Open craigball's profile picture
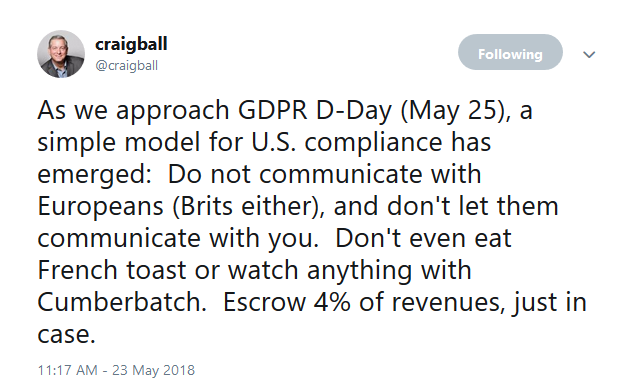 point(61,54)
